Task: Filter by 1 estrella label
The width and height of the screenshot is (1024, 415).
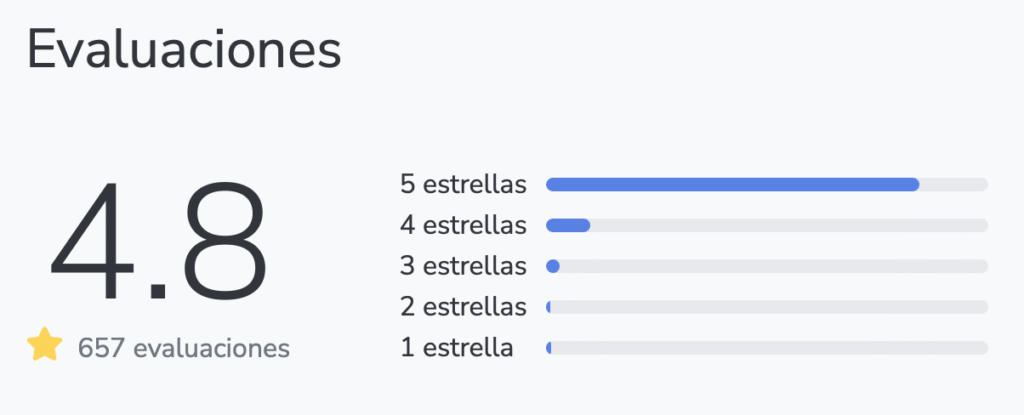Action: [456, 348]
